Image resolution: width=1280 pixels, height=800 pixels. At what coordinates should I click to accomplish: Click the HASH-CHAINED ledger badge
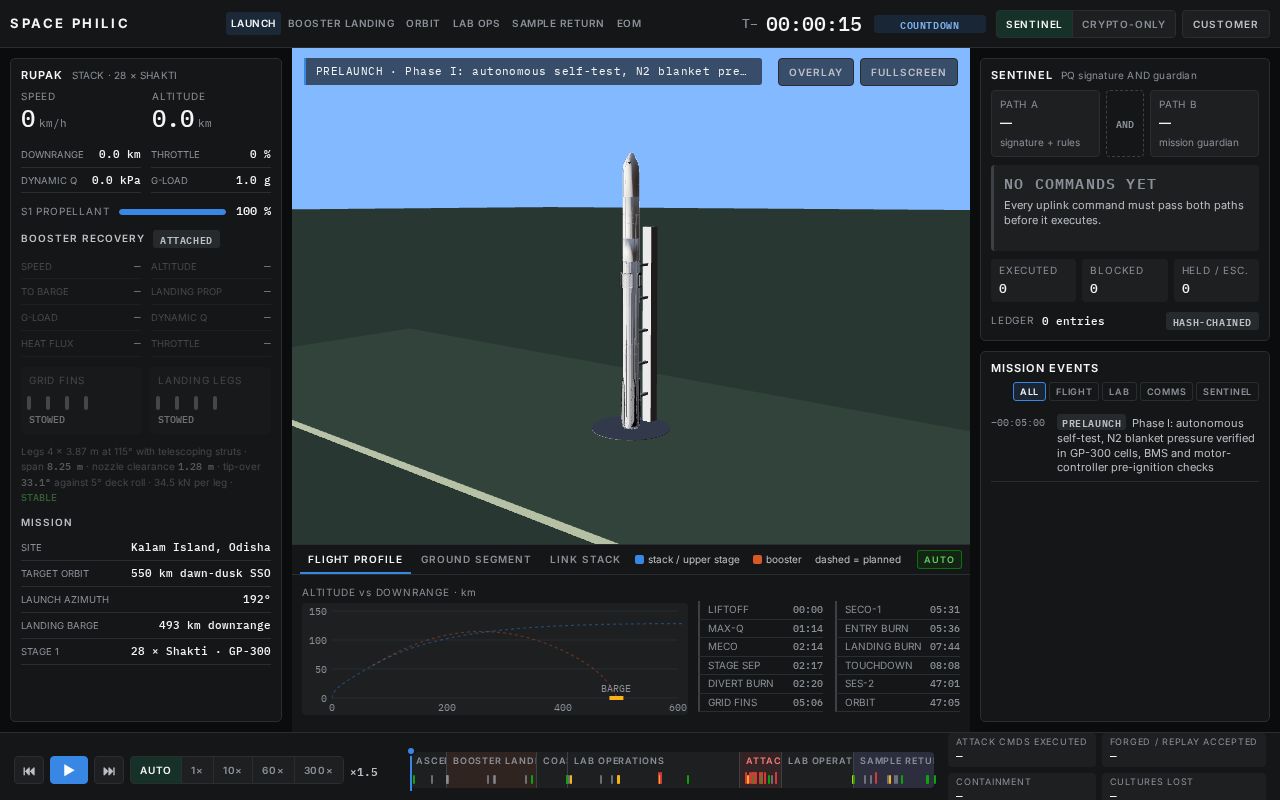pyautogui.click(x=1212, y=322)
